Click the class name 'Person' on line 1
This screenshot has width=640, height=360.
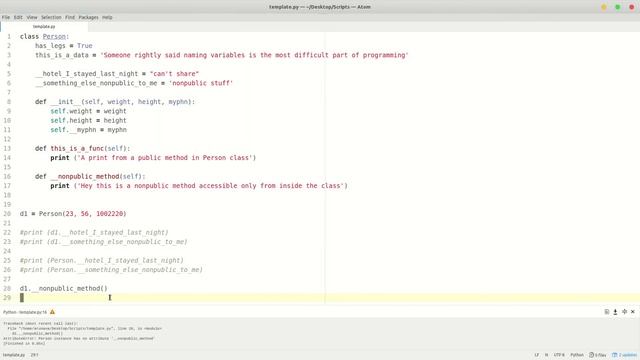click(x=54, y=36)
